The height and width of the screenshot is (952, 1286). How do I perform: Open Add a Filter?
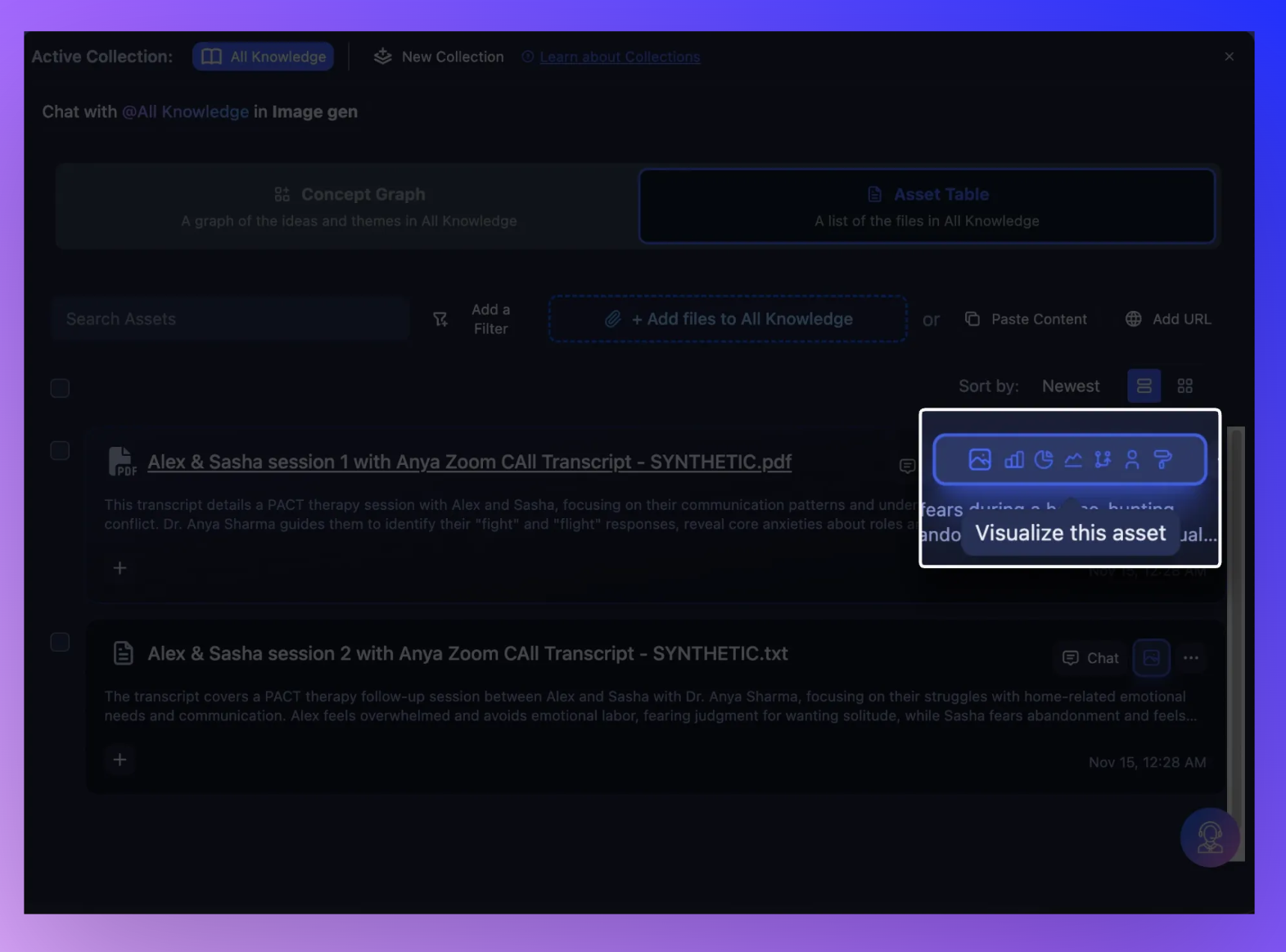tap(472, 319)
